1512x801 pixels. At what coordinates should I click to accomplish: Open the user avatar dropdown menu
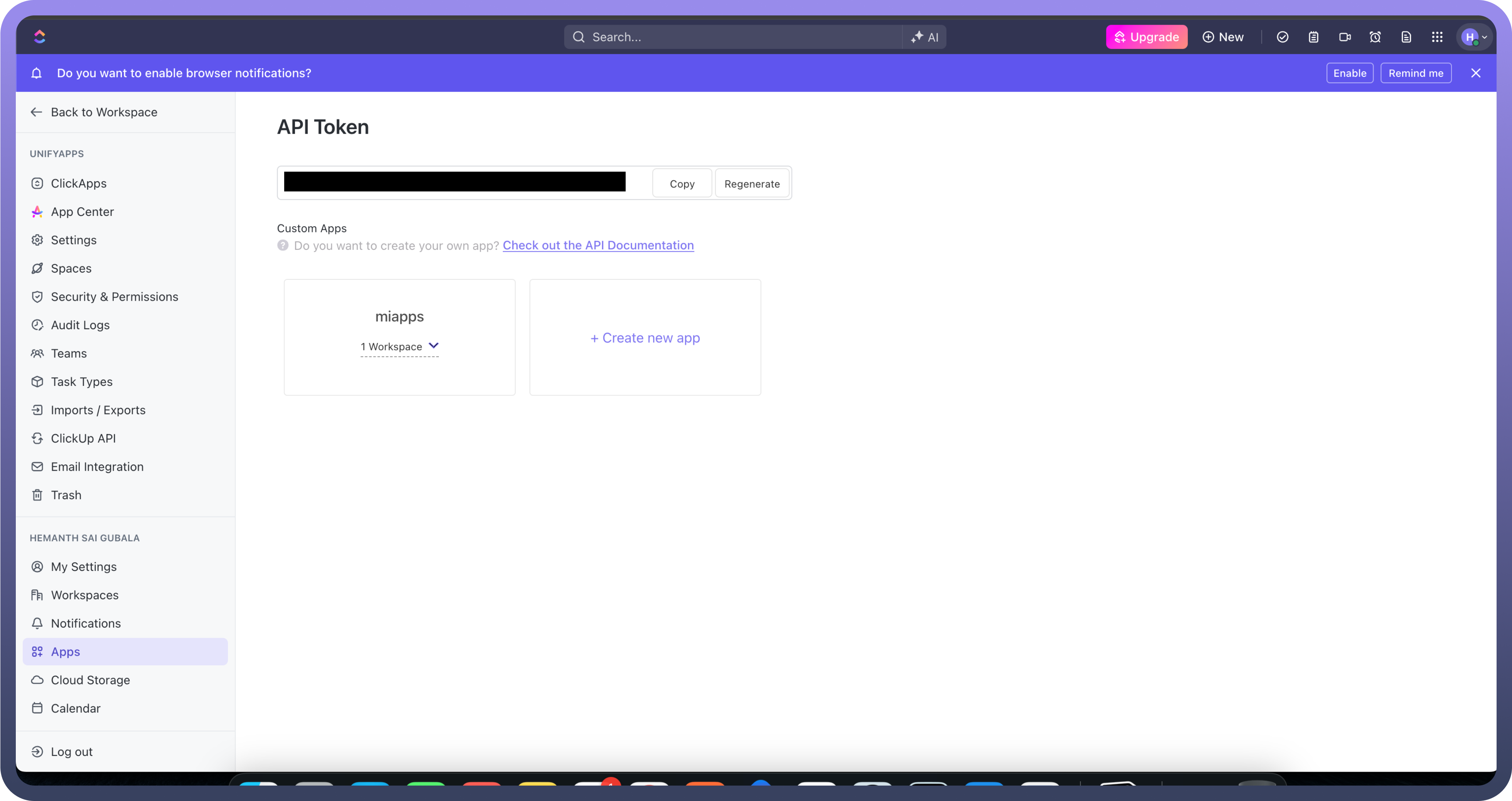pos(1475,37)
